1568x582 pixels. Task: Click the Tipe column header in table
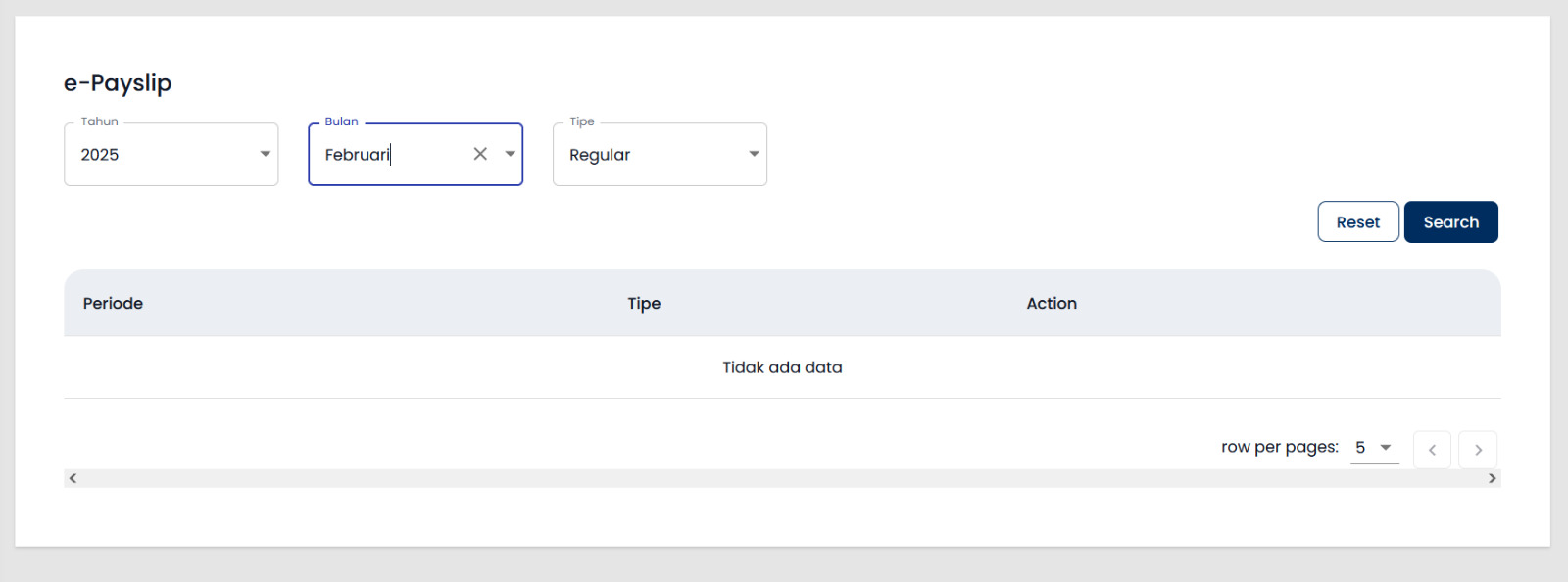click(644, 304)
